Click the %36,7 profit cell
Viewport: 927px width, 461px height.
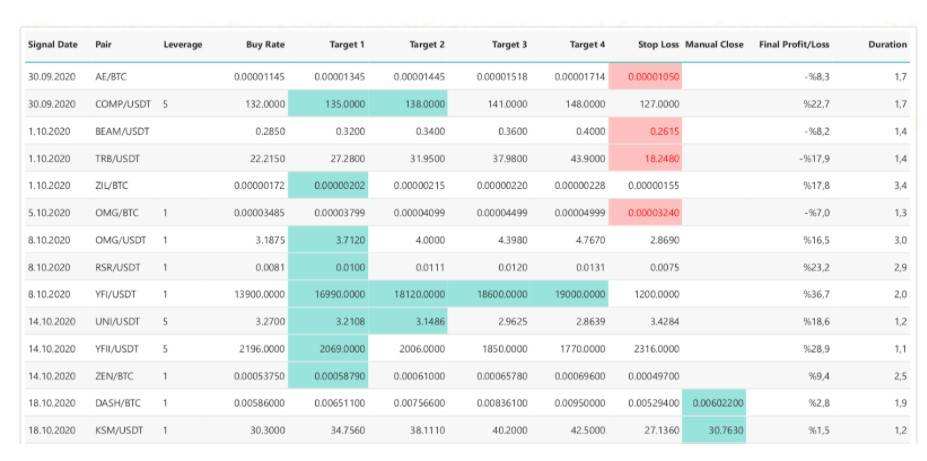tap(820, 294)
